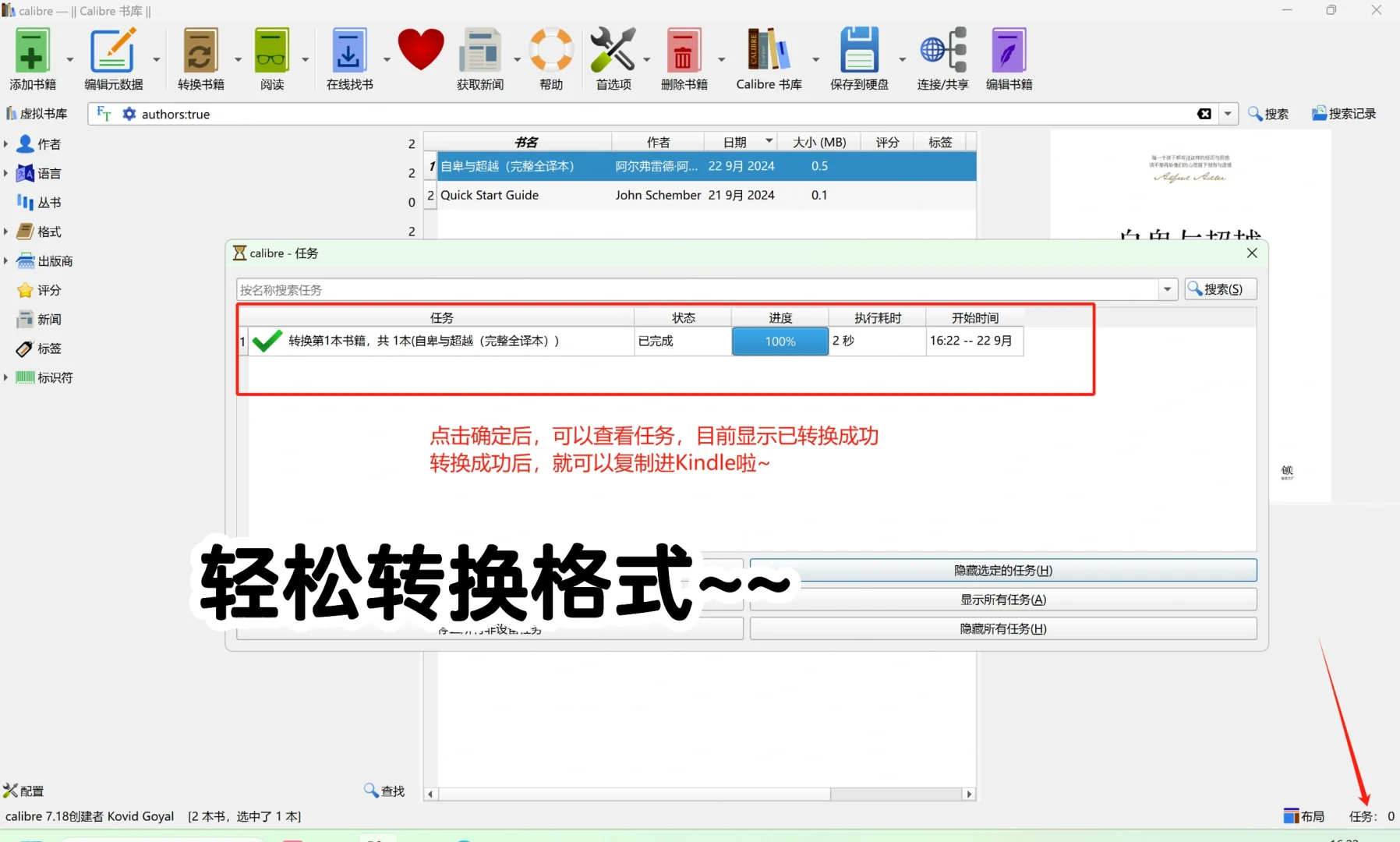Click the 任务 column header in jobs dialog
Screen dimensions: 1400x842
(x=441, y=317)
